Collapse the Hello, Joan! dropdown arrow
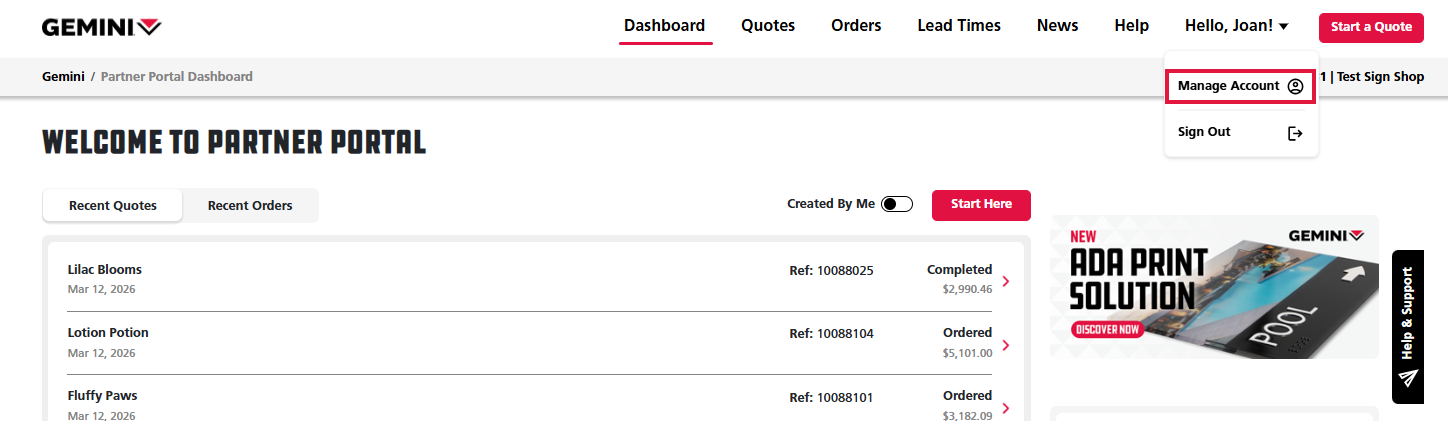This screenshot has height=421, width=1448. [x=1283, y=27]
